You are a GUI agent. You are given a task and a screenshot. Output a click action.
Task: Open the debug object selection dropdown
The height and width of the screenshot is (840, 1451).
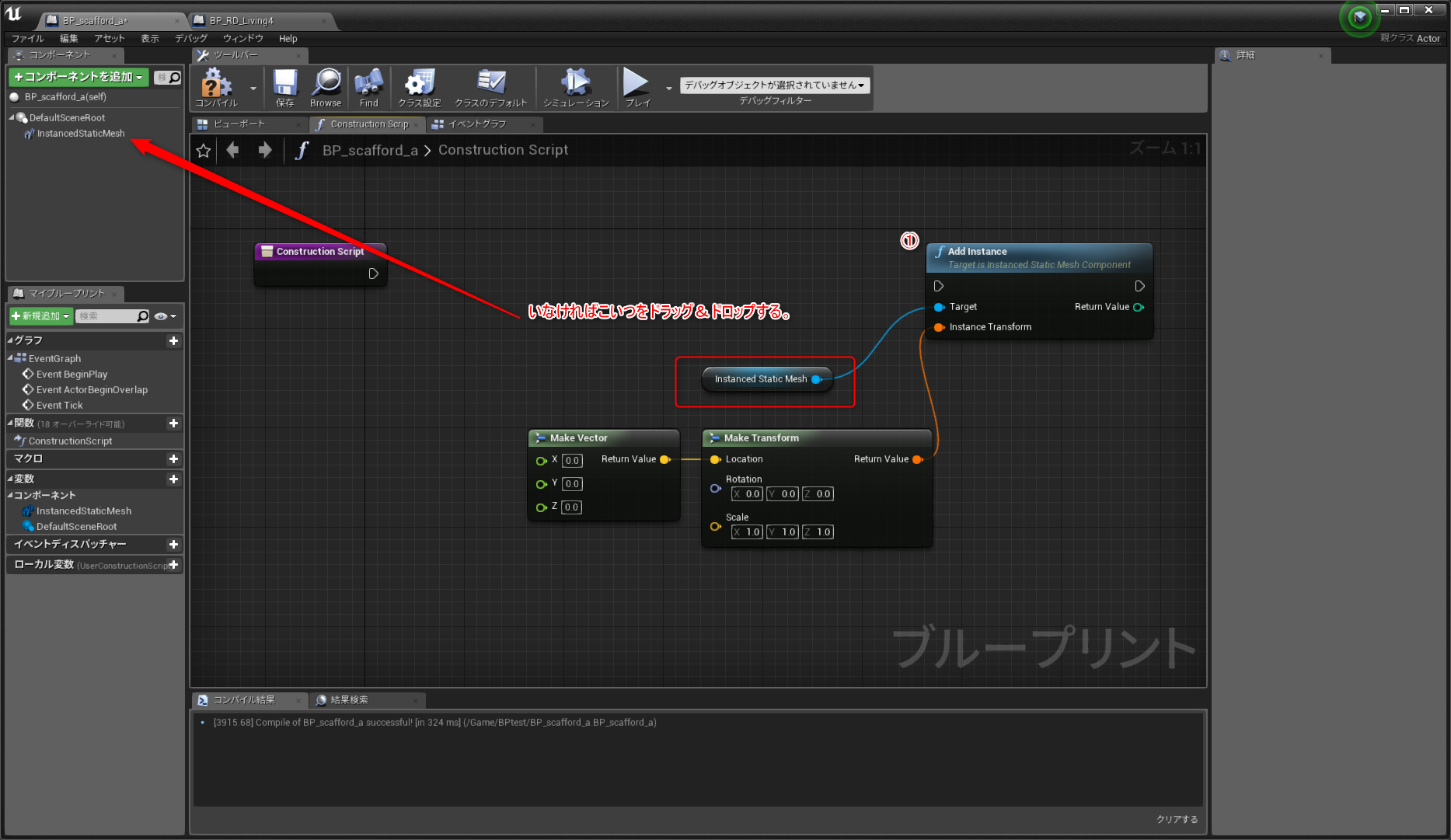[x=775, y=85]
